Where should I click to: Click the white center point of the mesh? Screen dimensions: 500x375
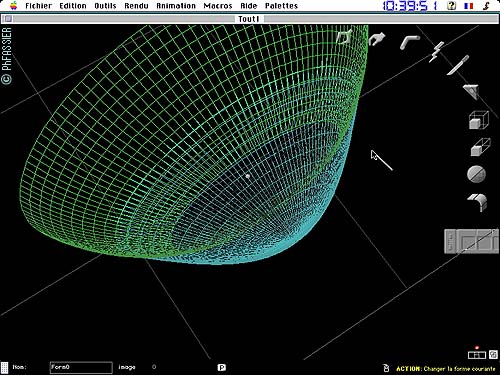[248, 176]
